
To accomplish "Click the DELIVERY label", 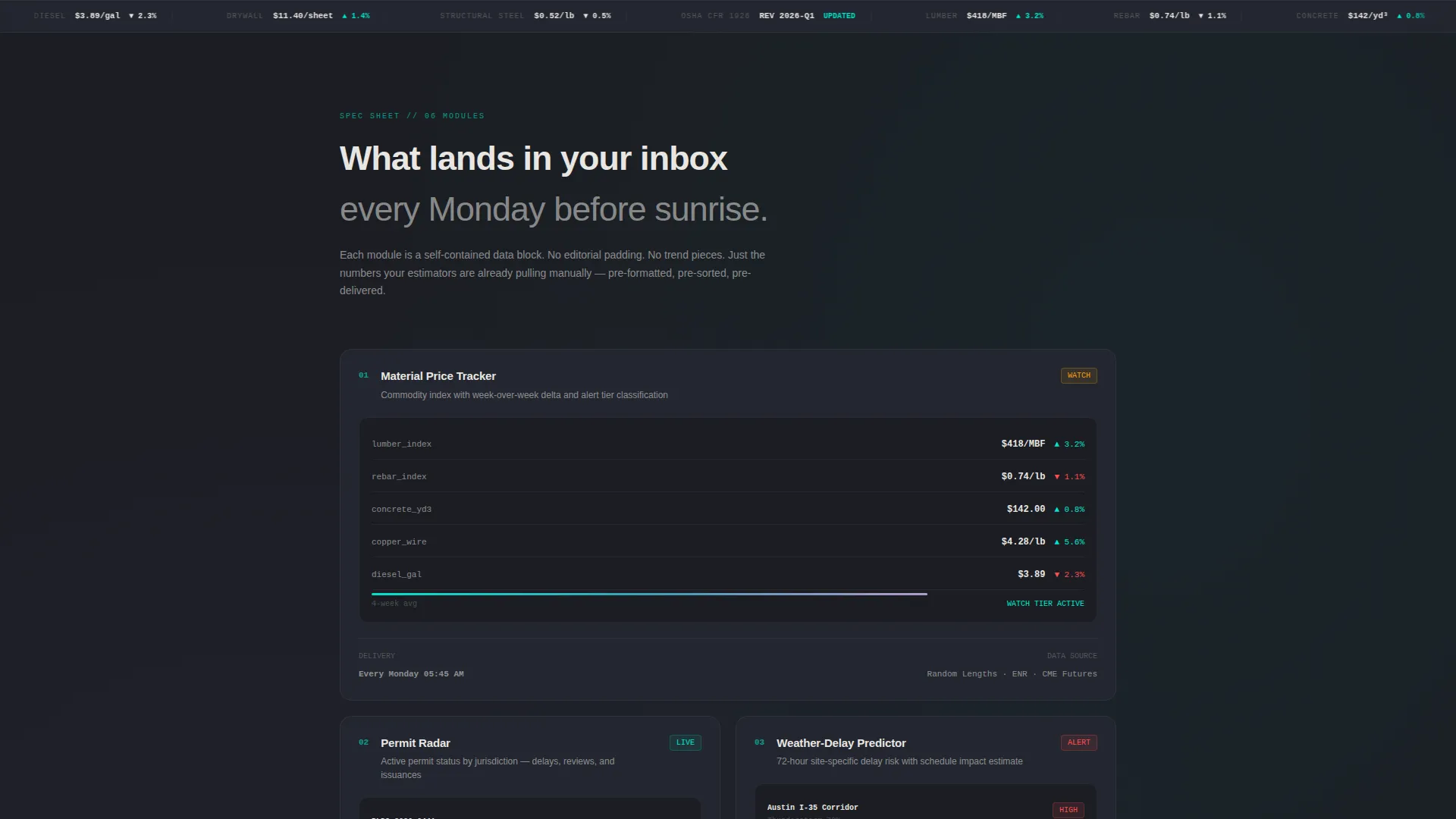I will click(x=377, y=656).
